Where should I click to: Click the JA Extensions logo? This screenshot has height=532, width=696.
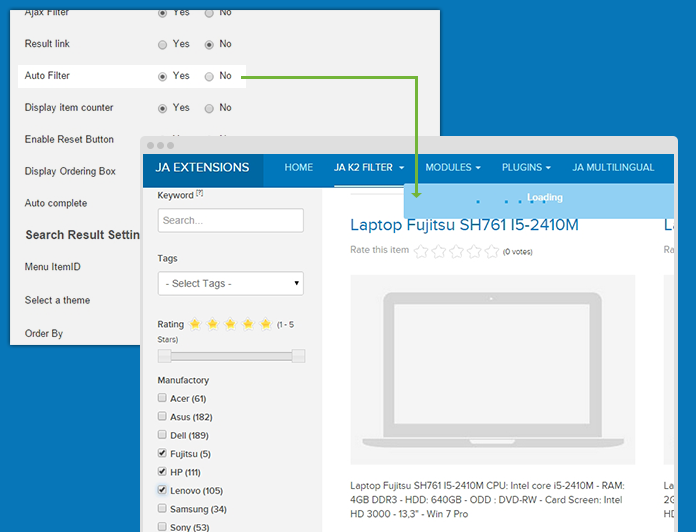pos(202,168)
